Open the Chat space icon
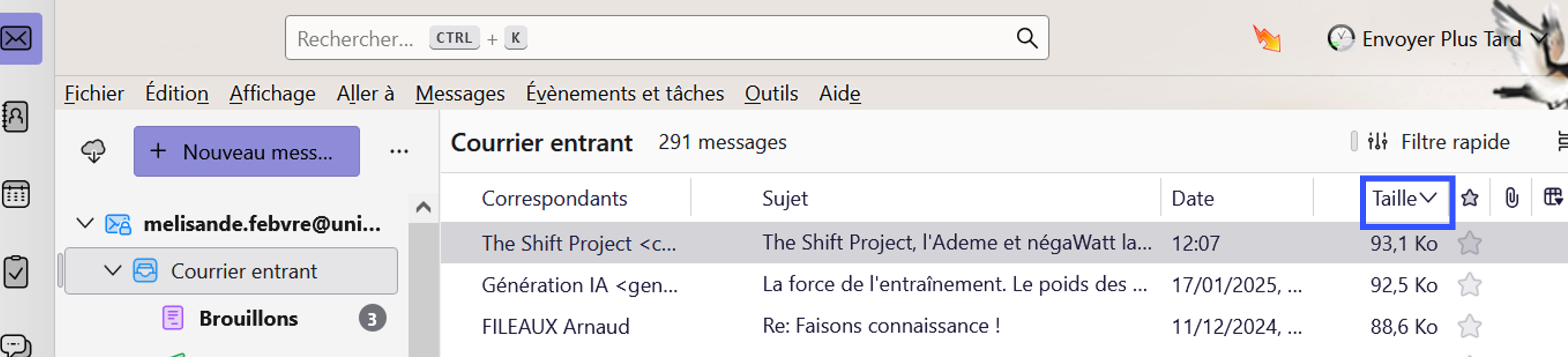The image size is (1568, 357). (x=16, y=345)
